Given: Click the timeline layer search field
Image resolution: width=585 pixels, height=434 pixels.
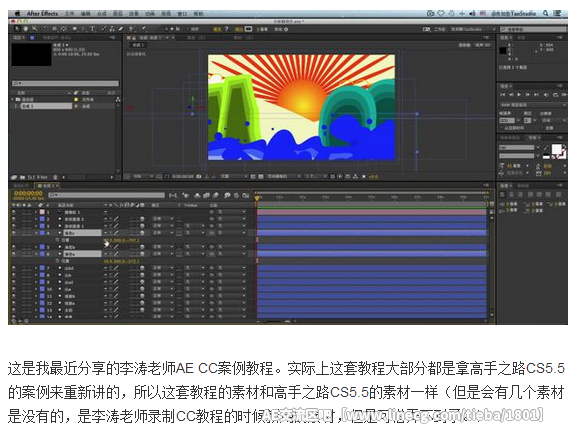Looking at the screenshot, I should 106,195.
